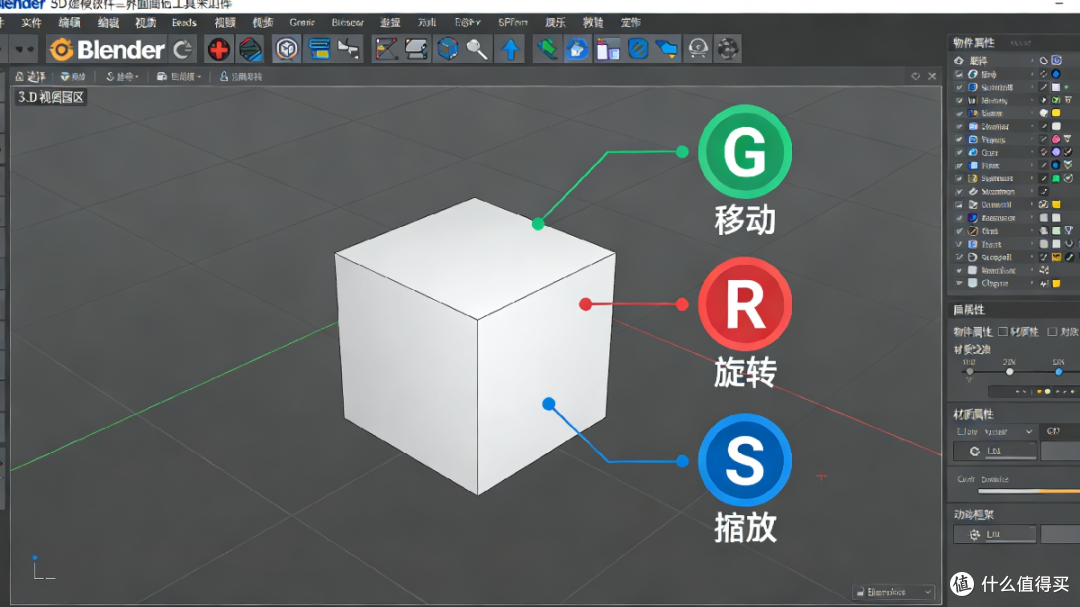1080x607 pixels.
Task: Click the 3.D视图区 label in viewport
Action: pos(50,97)
